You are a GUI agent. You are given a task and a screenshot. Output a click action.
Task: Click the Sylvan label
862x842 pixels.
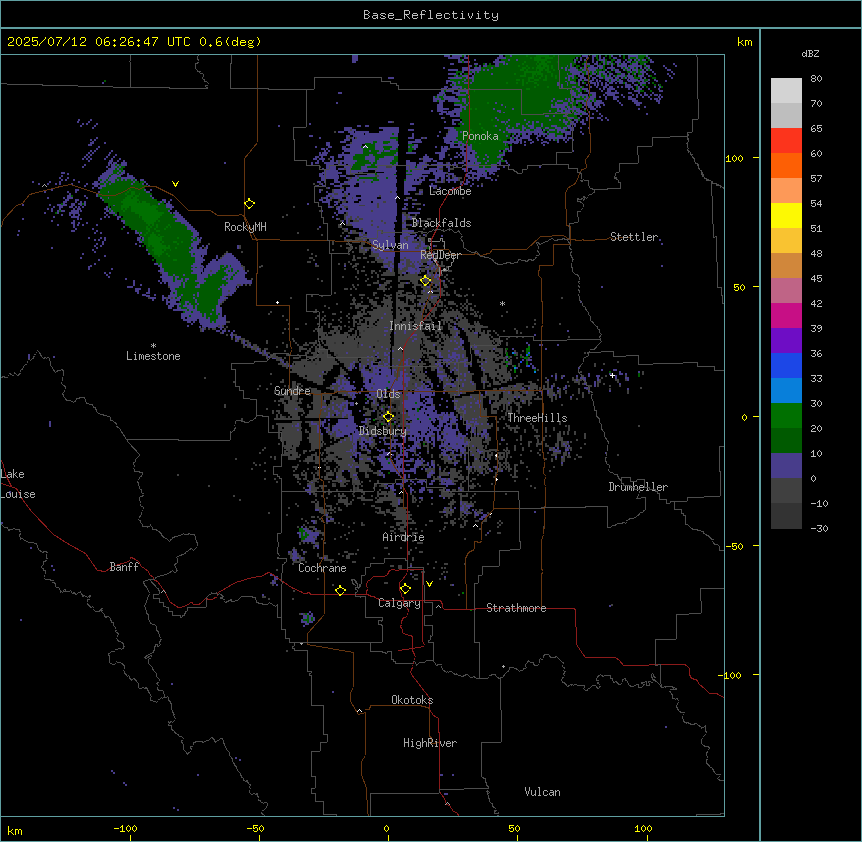[390, 245]
